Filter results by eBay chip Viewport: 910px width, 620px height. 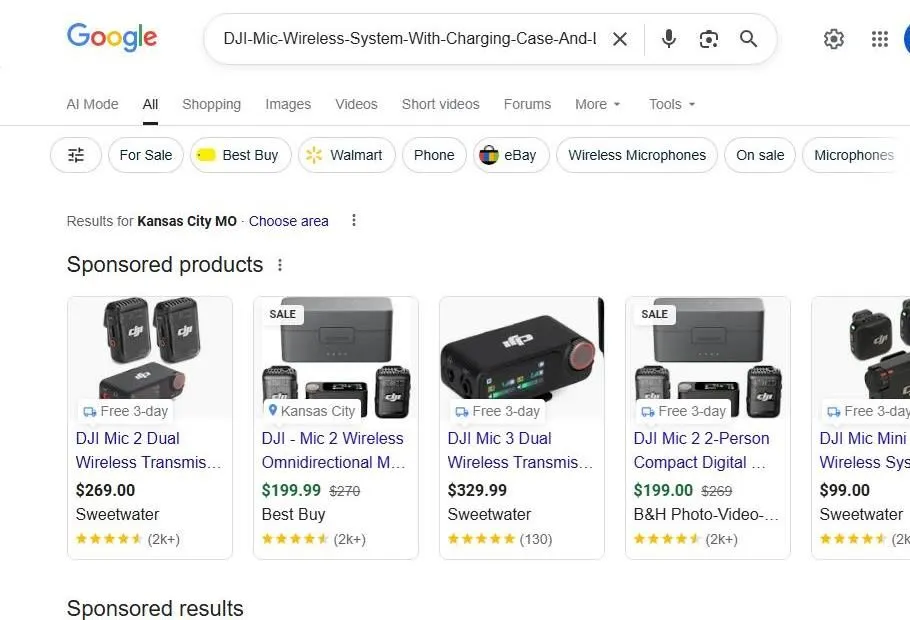coord(510,155)
